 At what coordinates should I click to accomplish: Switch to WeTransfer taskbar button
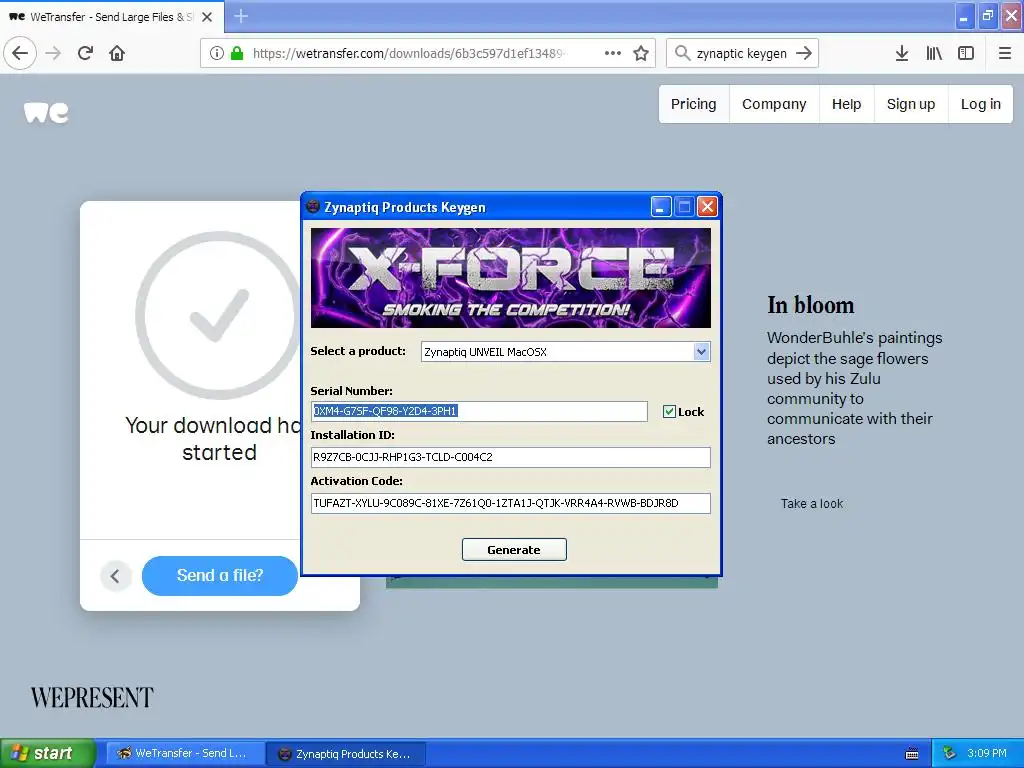click(185, 753)
